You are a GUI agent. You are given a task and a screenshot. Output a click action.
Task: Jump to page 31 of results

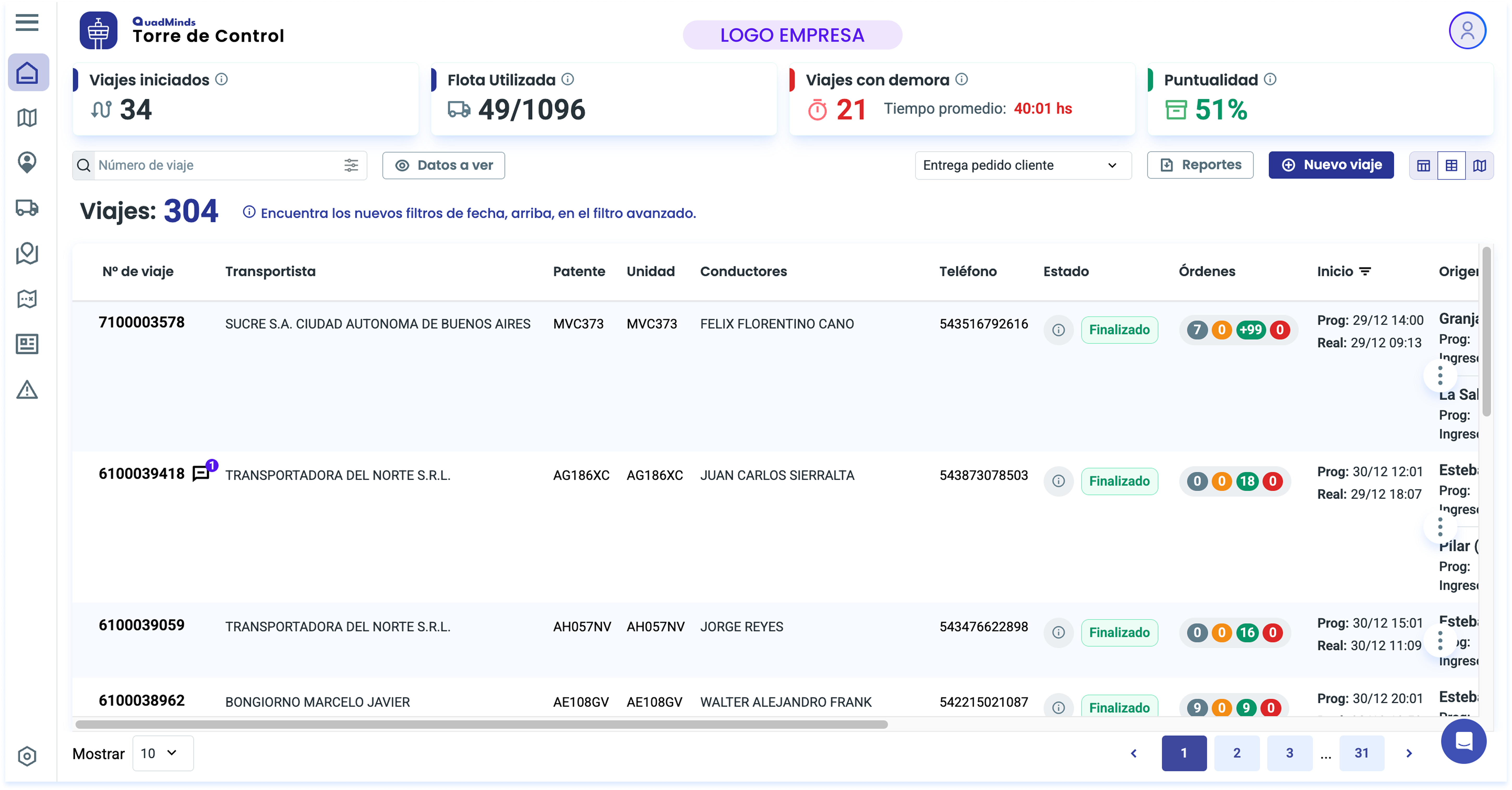[x=1361, y=753]
